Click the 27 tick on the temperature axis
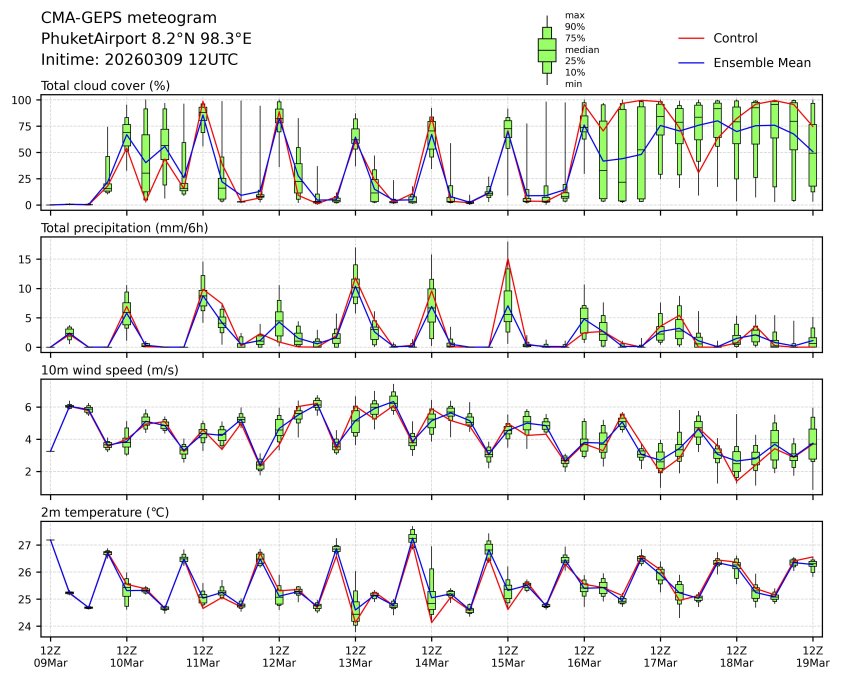The width and height of the screenshot is (841, 680). pyautogui.click(x=28, y=545)
